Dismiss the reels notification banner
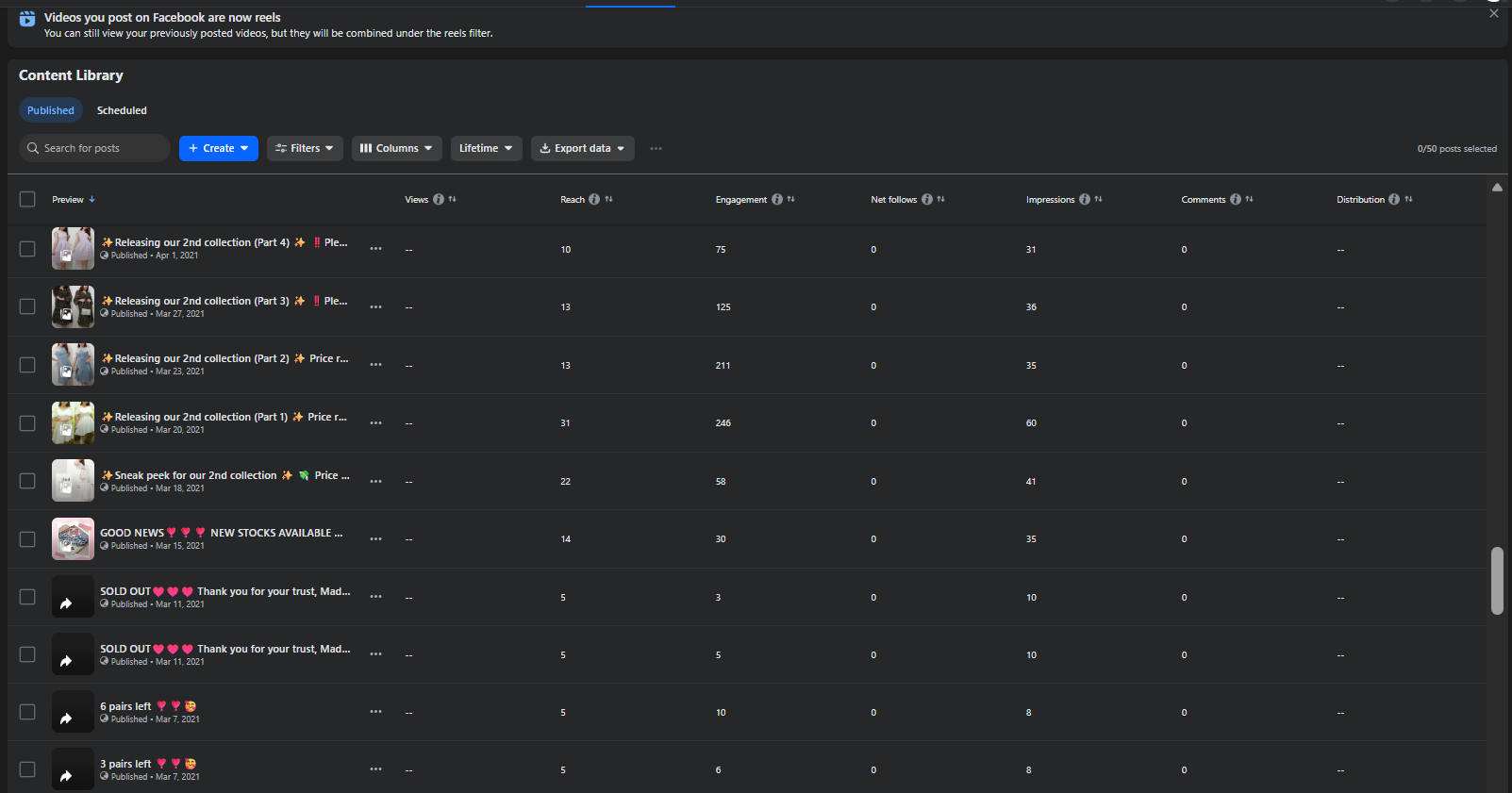The height and width of the screenshot is (793, 1512). (x=1493, y=14)
